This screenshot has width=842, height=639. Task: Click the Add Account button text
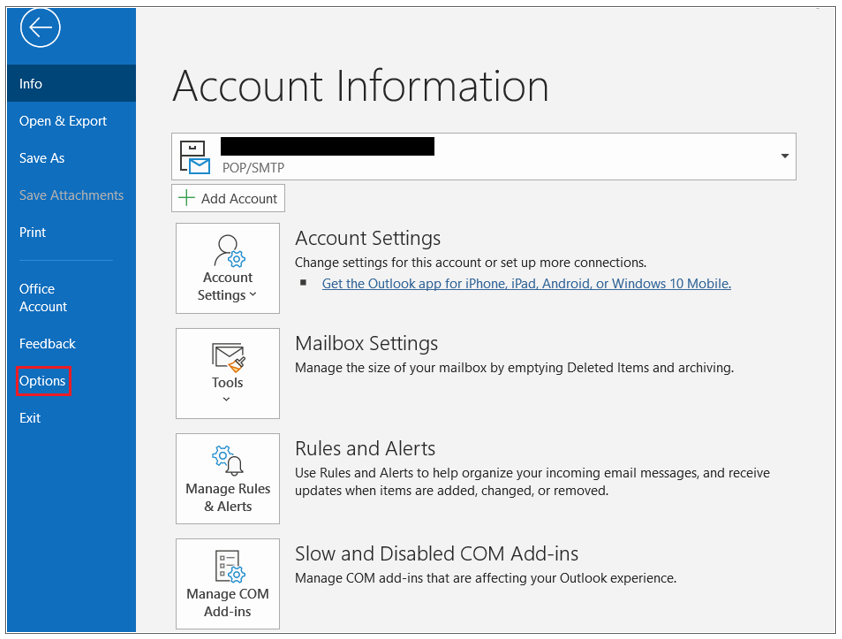239,199
